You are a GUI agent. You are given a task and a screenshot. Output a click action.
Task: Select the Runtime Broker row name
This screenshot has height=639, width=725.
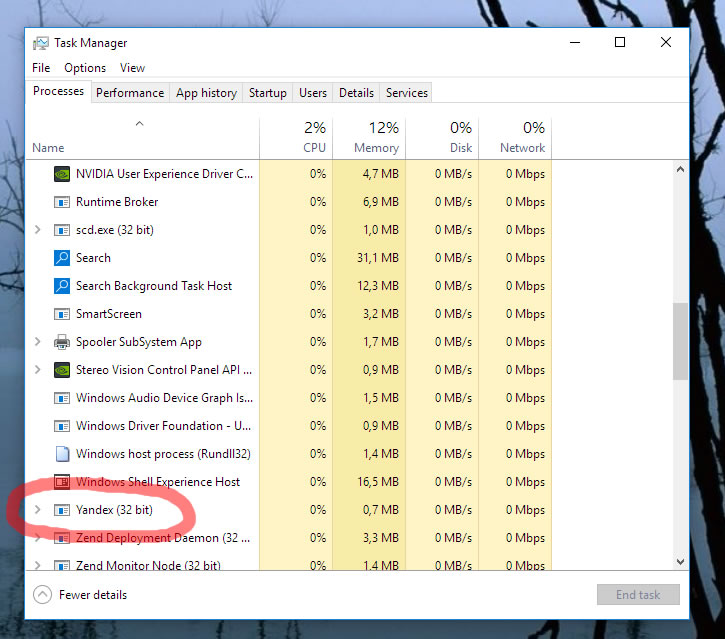[117, 202]
